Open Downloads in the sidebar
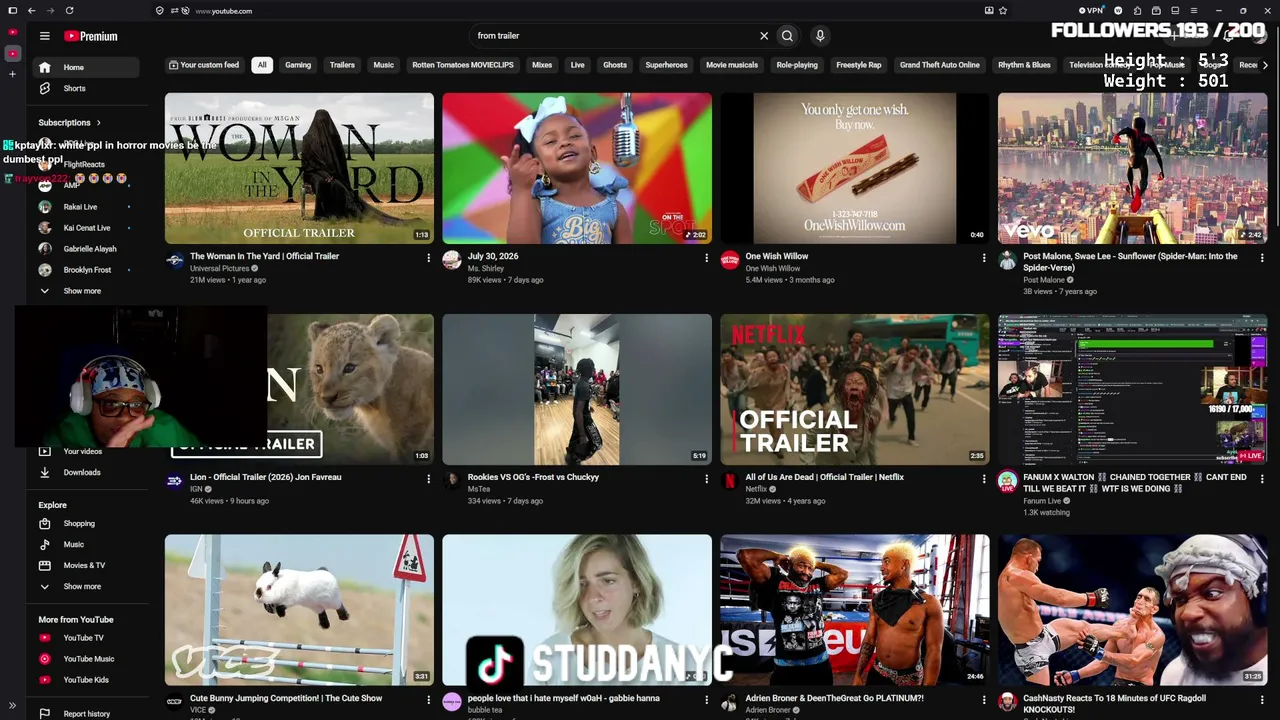 coord(84,472)
